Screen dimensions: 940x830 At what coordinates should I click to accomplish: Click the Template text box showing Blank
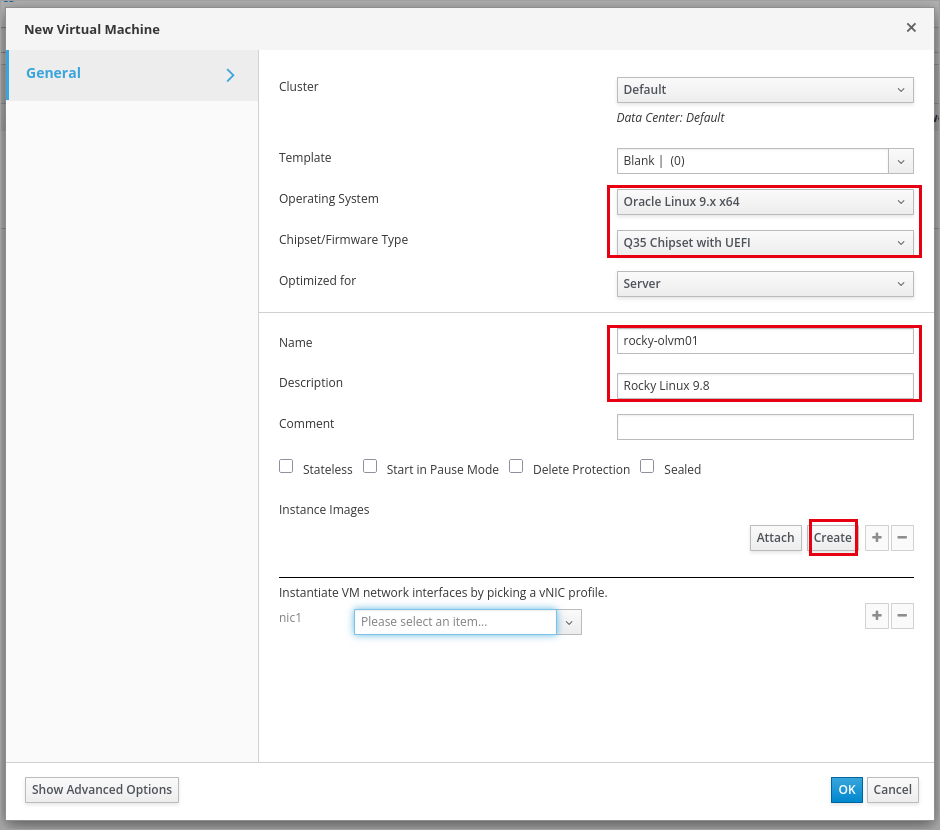[x=752, y=161]
